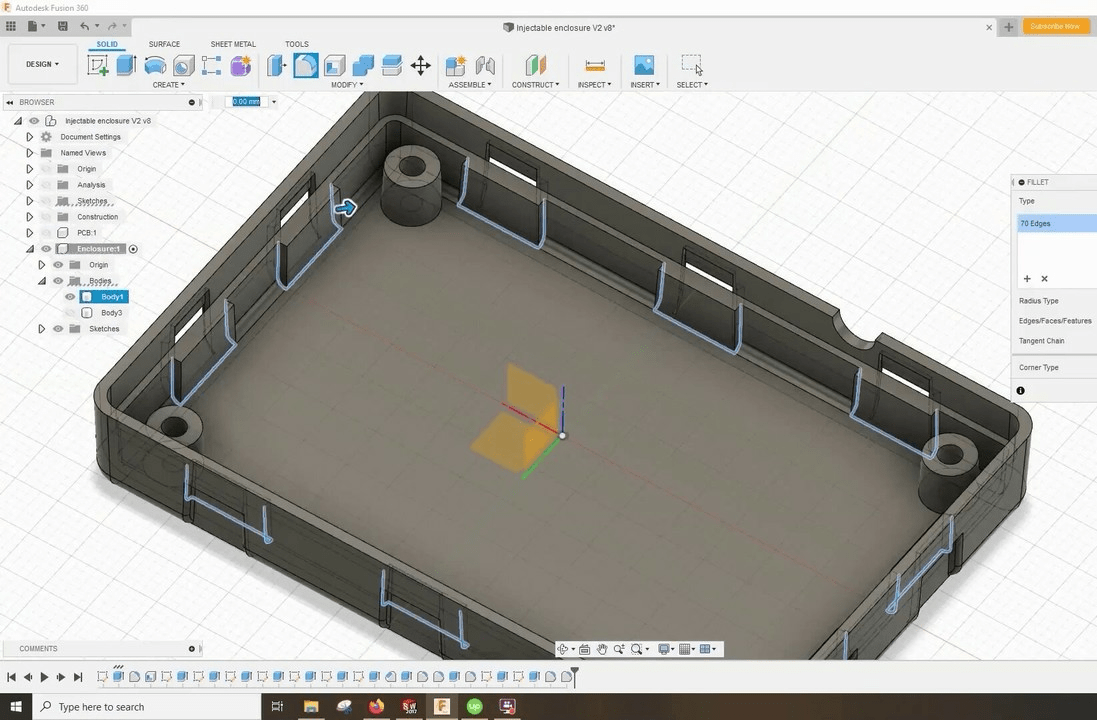Click the Insert image icon
The height and width of the screenshot is (720, 1097).
click(644, 65)
